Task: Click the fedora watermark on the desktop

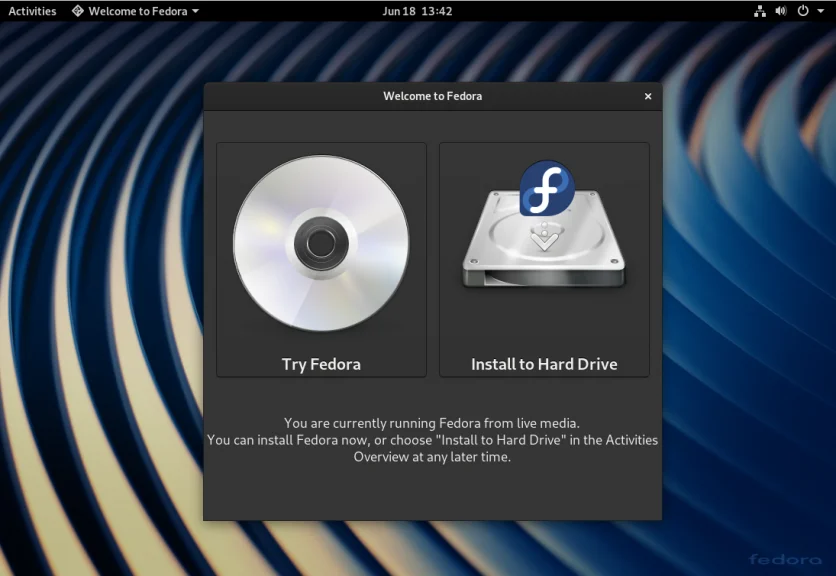Action: 786,559
